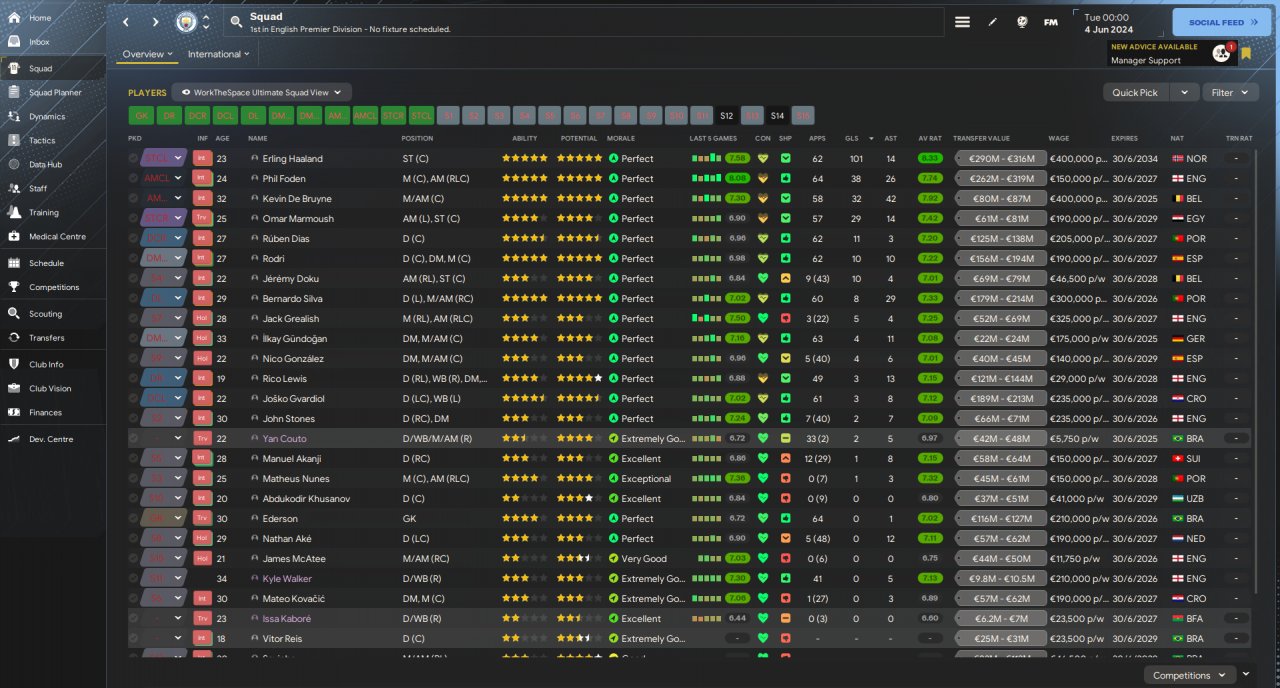Select the GK position slot button
Image resolution: width=1280 pixels, height=688 pixels.
tap(141, 115)
